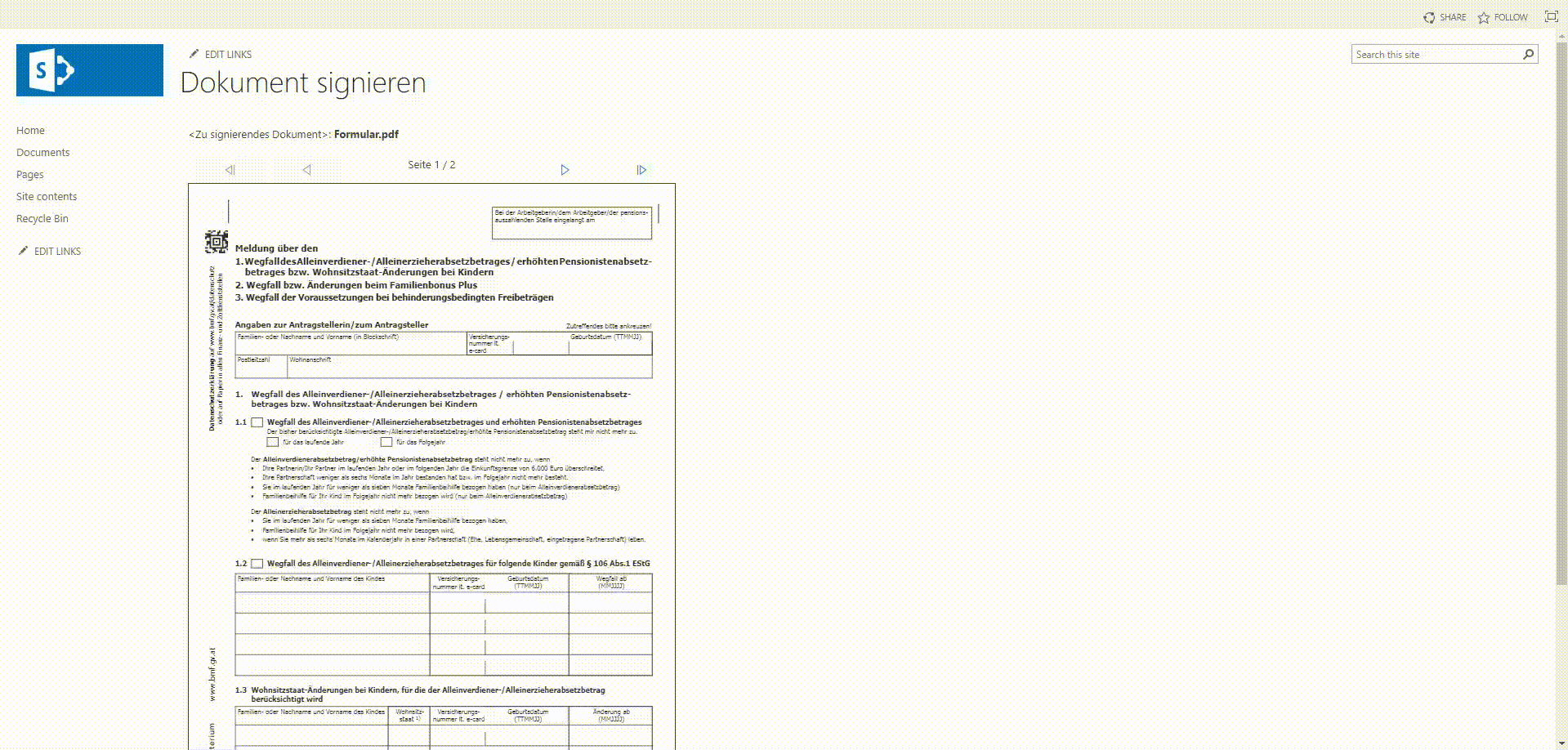Follow this site with the star icon

click(1502, 16)
